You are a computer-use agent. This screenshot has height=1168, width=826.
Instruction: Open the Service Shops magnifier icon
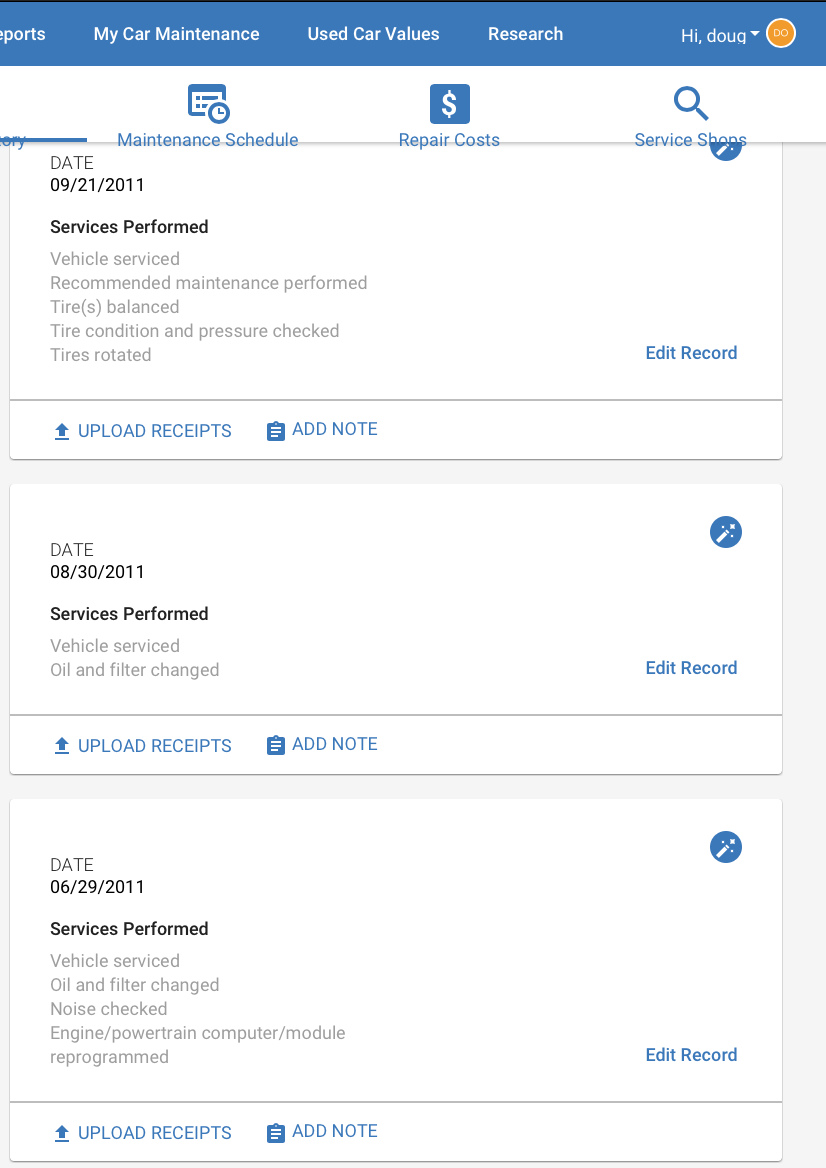(690, 104)
